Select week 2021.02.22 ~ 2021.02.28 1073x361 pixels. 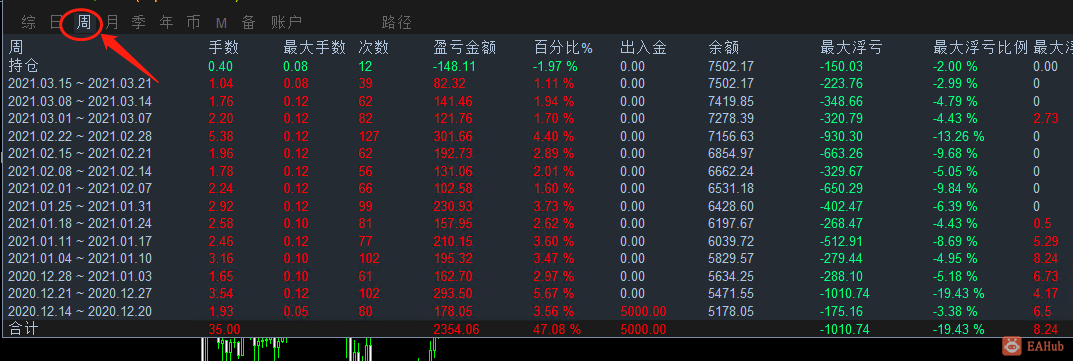(x=79, y=136)
